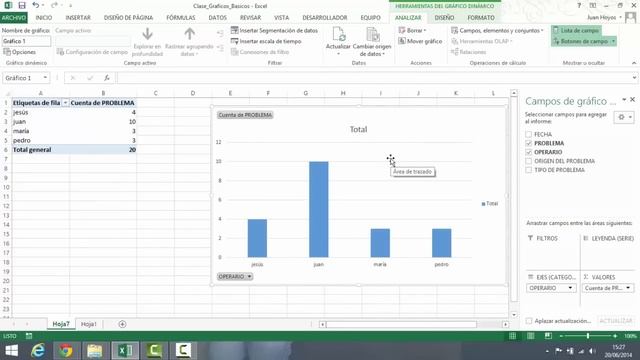The image size is (640, 360).
Task: Switch to the FORMATO tab
Action: 481,18
